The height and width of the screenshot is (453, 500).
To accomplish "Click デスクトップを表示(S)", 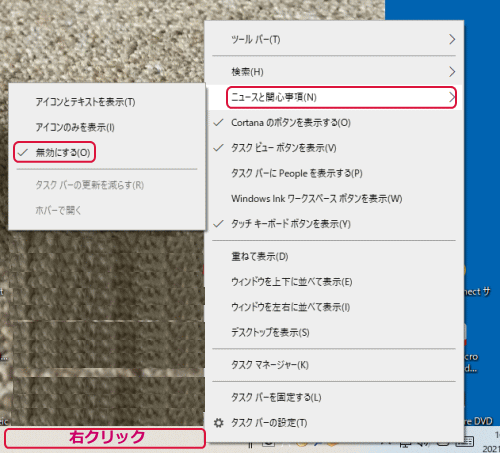I will point(334,332).
